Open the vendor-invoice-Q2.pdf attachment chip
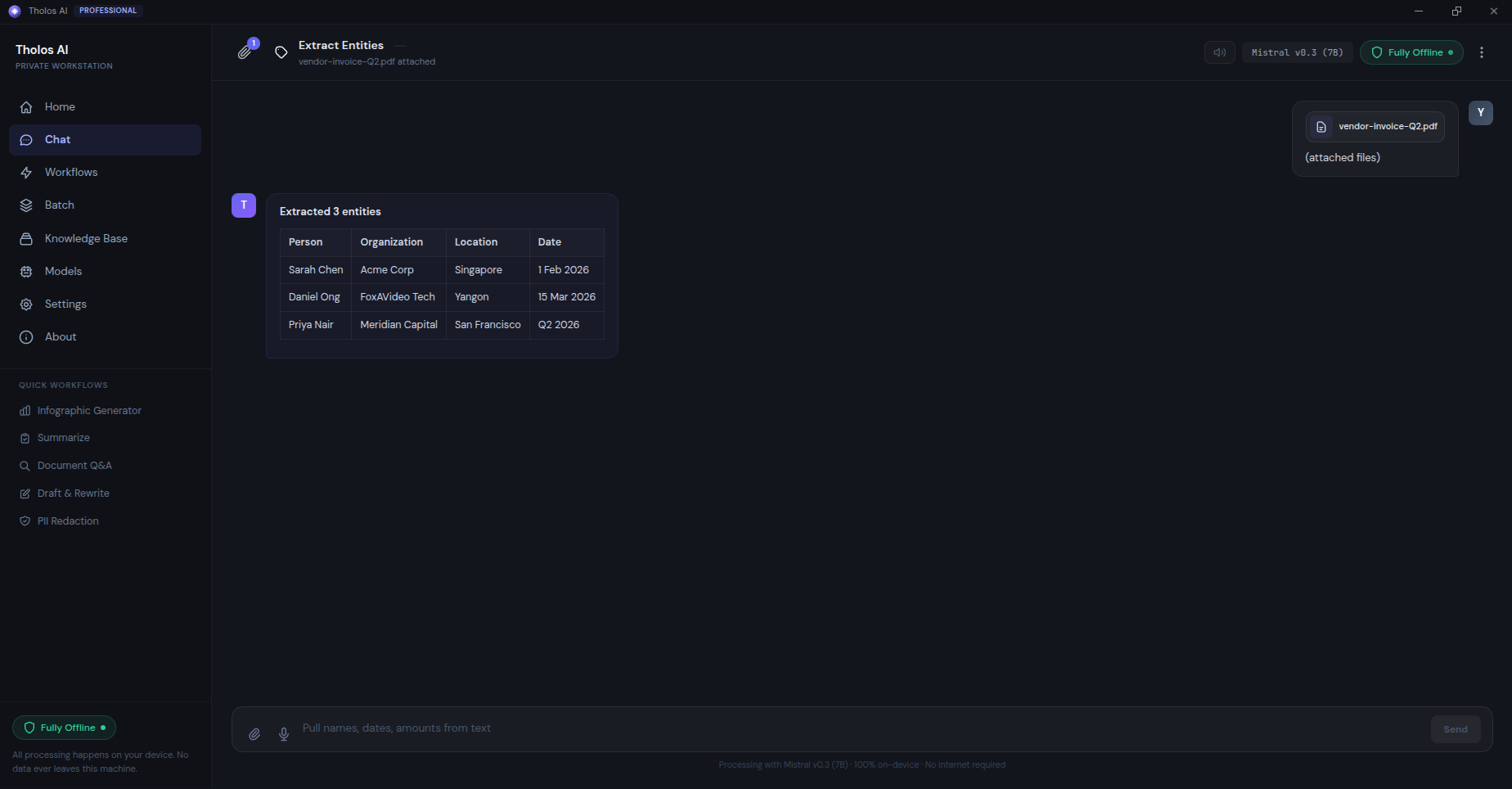The height and width of the screenshot is (789, 1512). tap(1375, 127)
